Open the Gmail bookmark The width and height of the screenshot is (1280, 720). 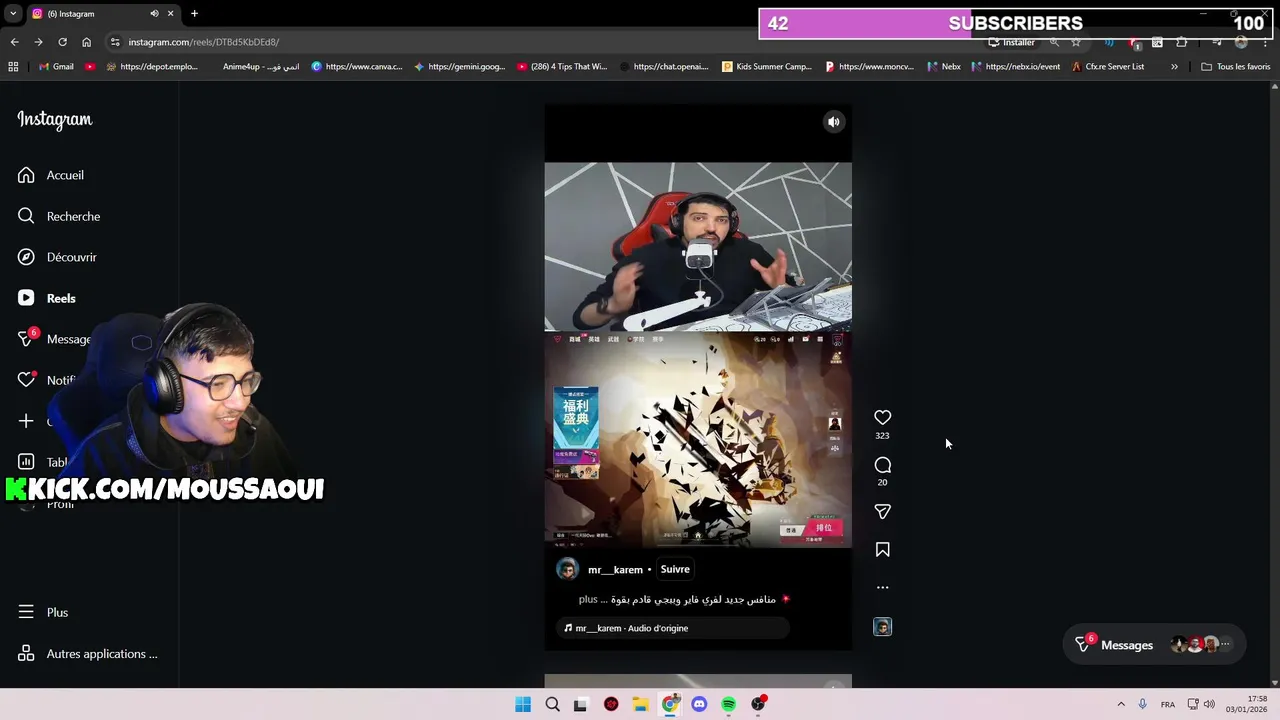coord(56,67)
